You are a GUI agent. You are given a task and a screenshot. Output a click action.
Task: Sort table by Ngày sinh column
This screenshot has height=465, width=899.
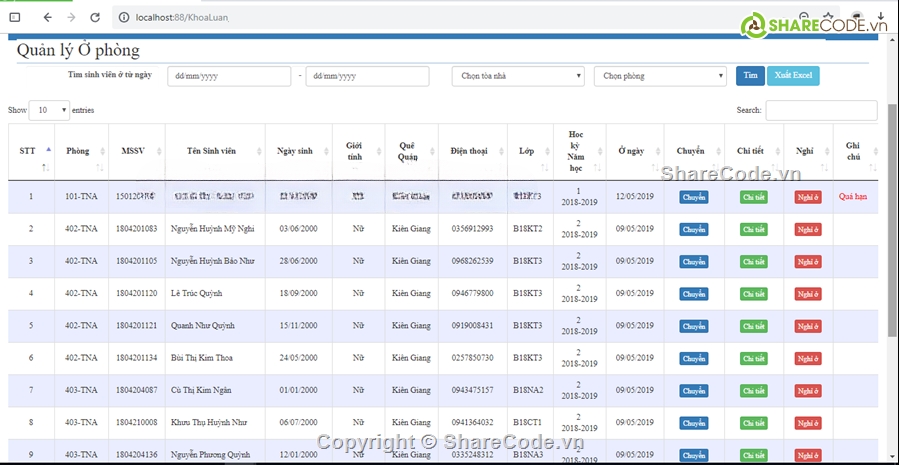click(299, 152)
